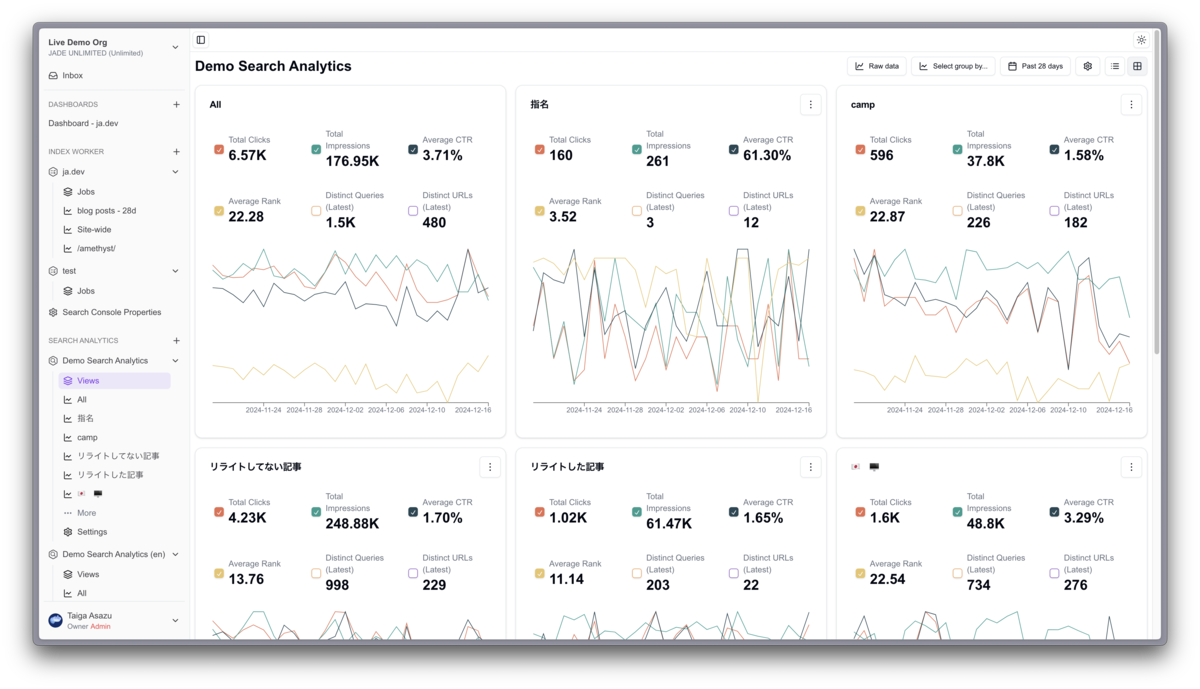Toggle Average CTR in the All card
1200x689 pixels.
(413, 150)
